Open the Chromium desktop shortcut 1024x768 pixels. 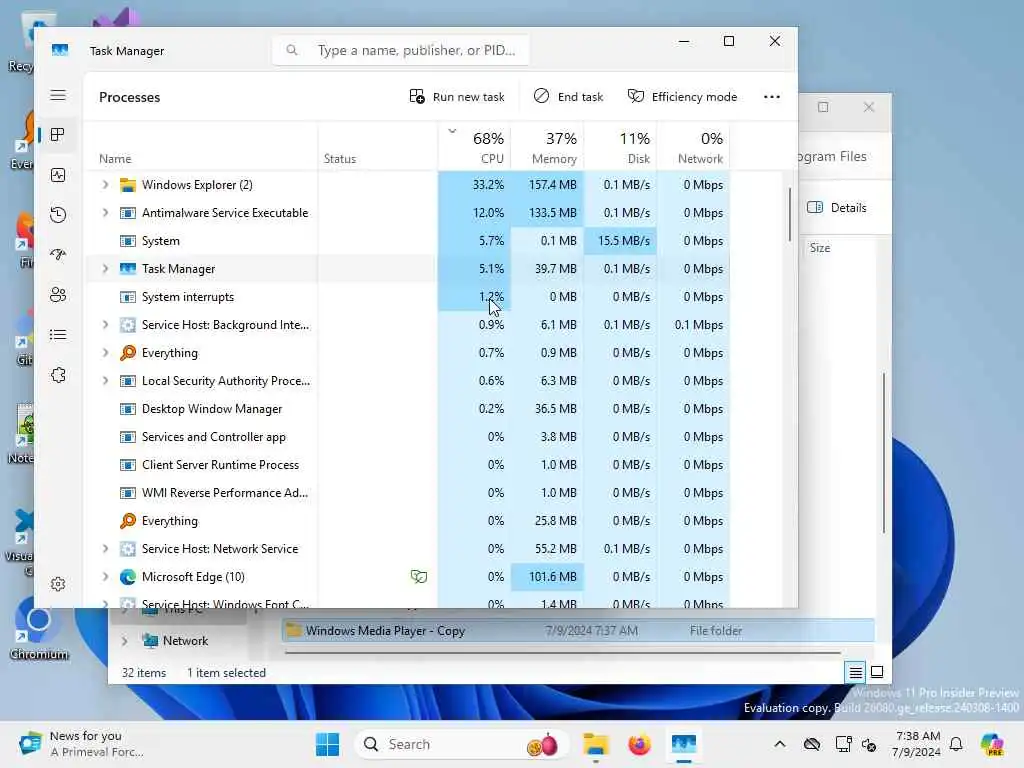[x=39, y=628]
